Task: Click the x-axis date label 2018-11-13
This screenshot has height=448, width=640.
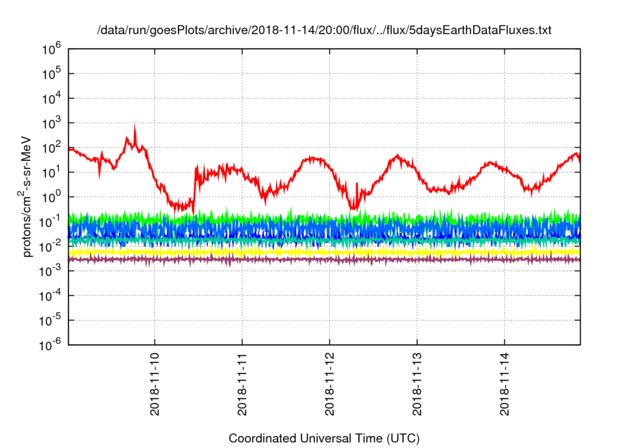Action: 417,384
